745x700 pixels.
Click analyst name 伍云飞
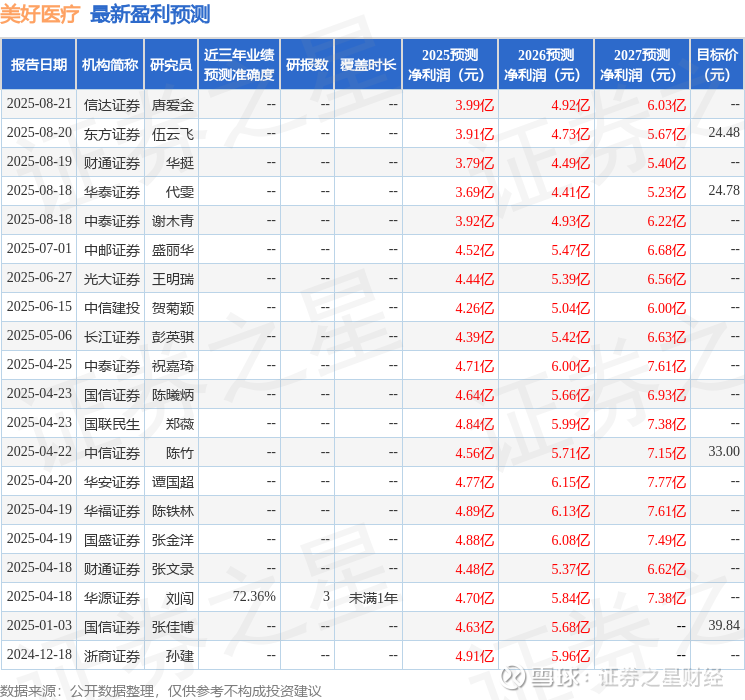click(x=172, y=134)
